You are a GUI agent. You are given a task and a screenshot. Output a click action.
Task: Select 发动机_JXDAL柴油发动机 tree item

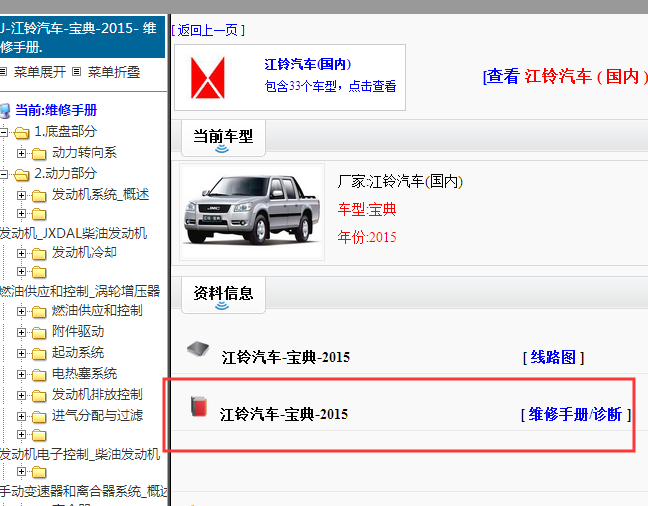click(x=74, y=233)
